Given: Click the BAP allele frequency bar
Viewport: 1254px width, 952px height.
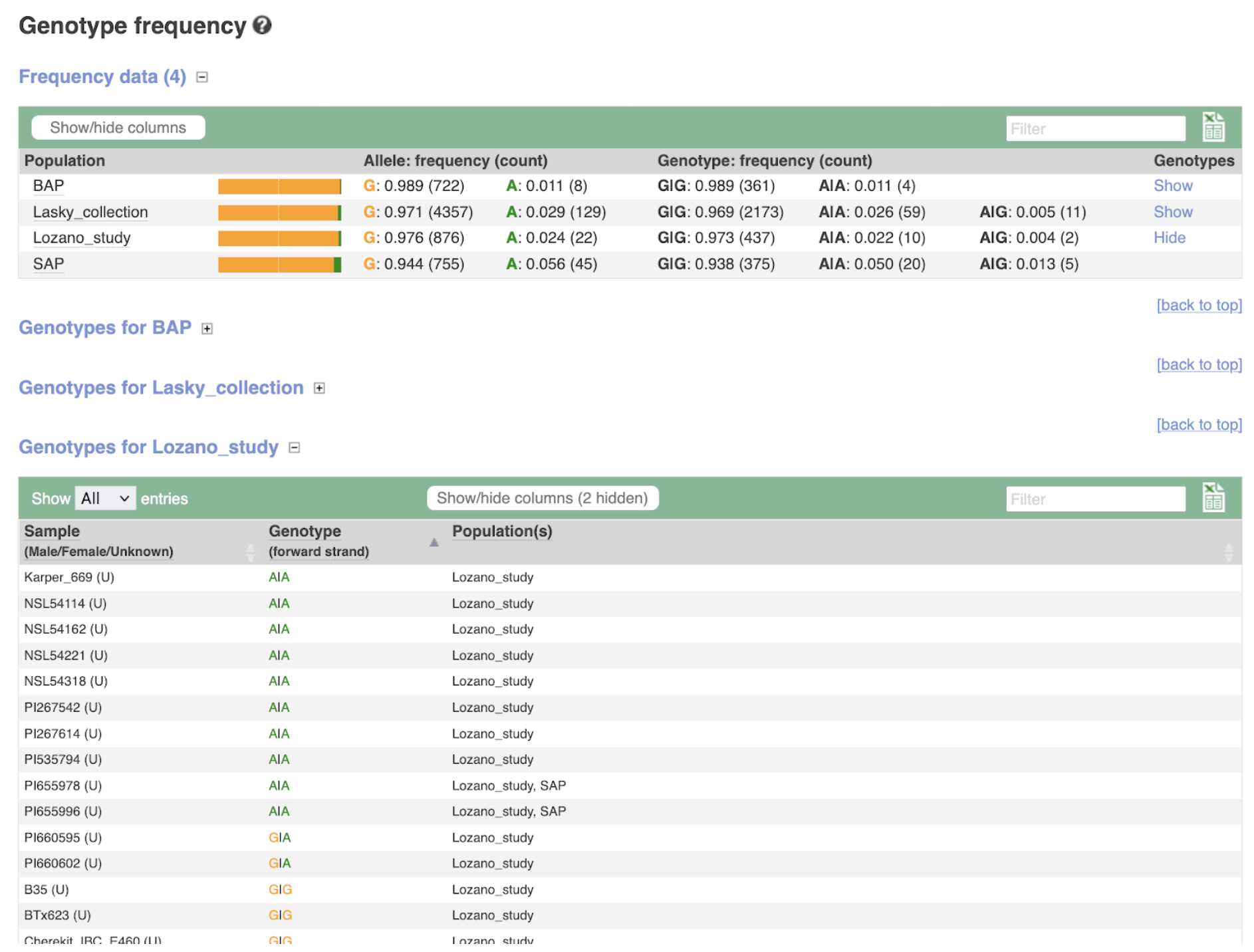Looking at the screenshot, I should coord(280,187).
